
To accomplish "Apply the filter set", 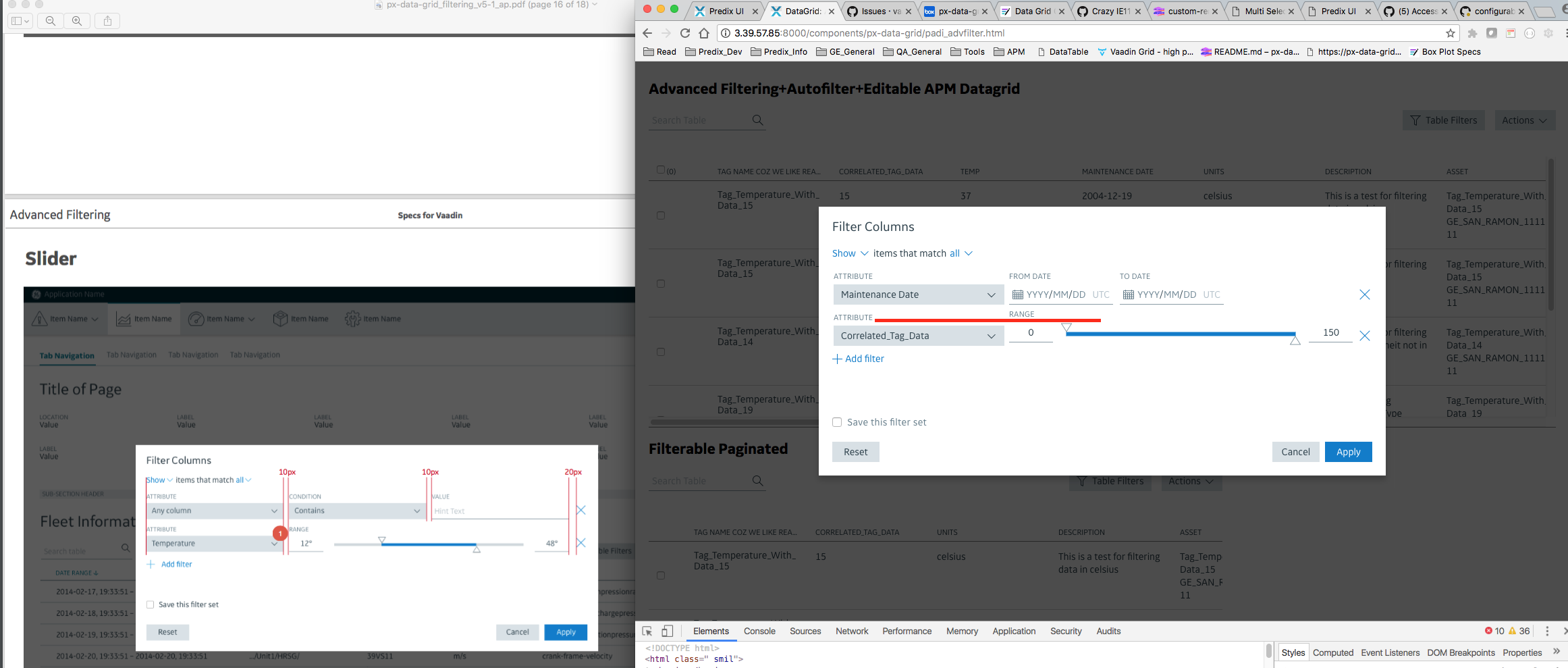I will point(1348,451).
